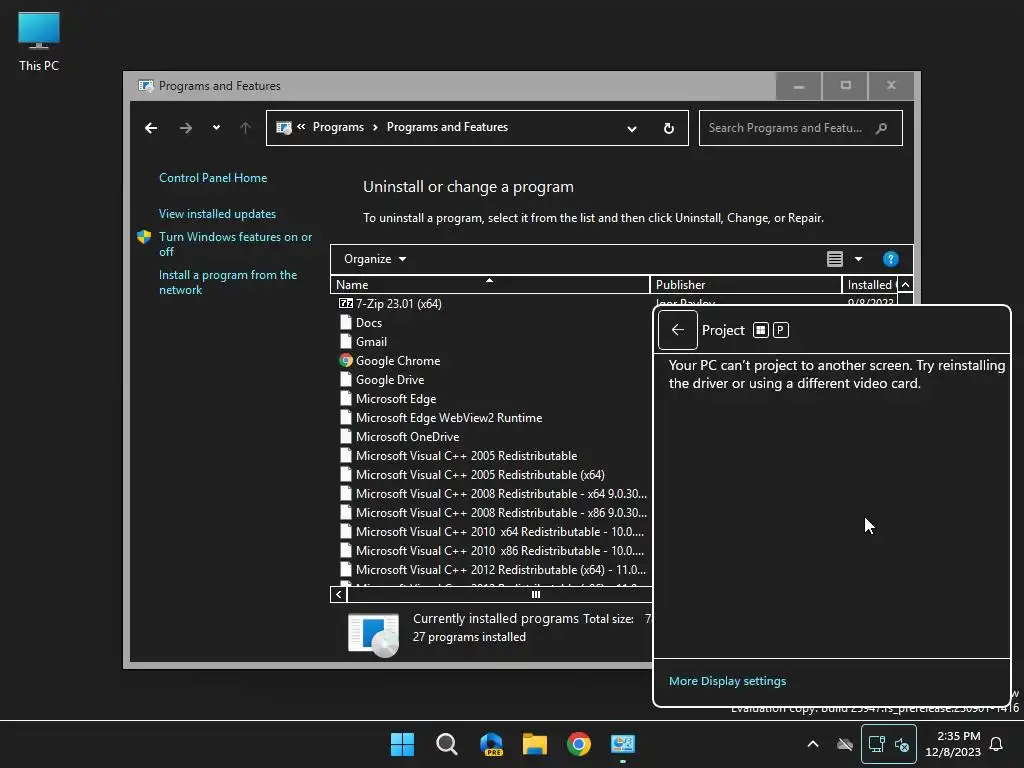
Task: Open File Explorer from taskbar
Action: 535,744
